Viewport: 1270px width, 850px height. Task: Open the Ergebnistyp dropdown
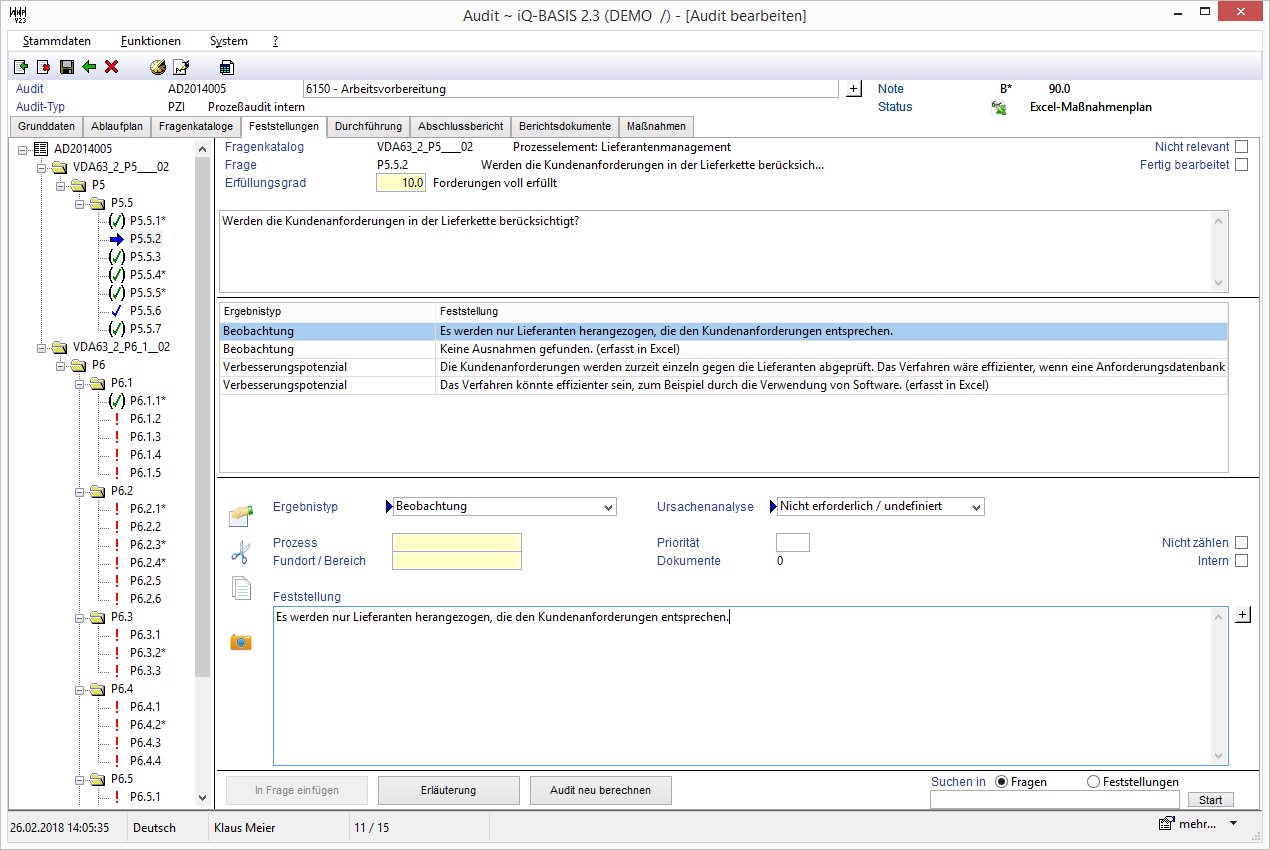[x=609, y=507]
